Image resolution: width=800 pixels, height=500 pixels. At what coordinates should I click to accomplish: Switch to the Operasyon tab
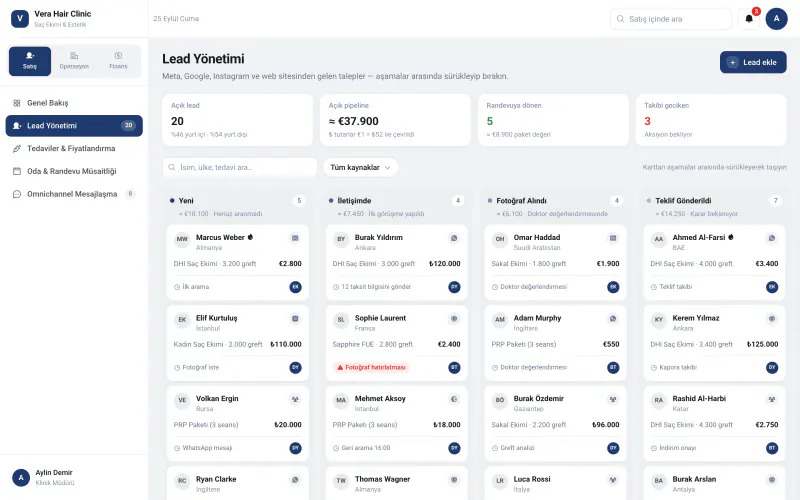[74, 61]
